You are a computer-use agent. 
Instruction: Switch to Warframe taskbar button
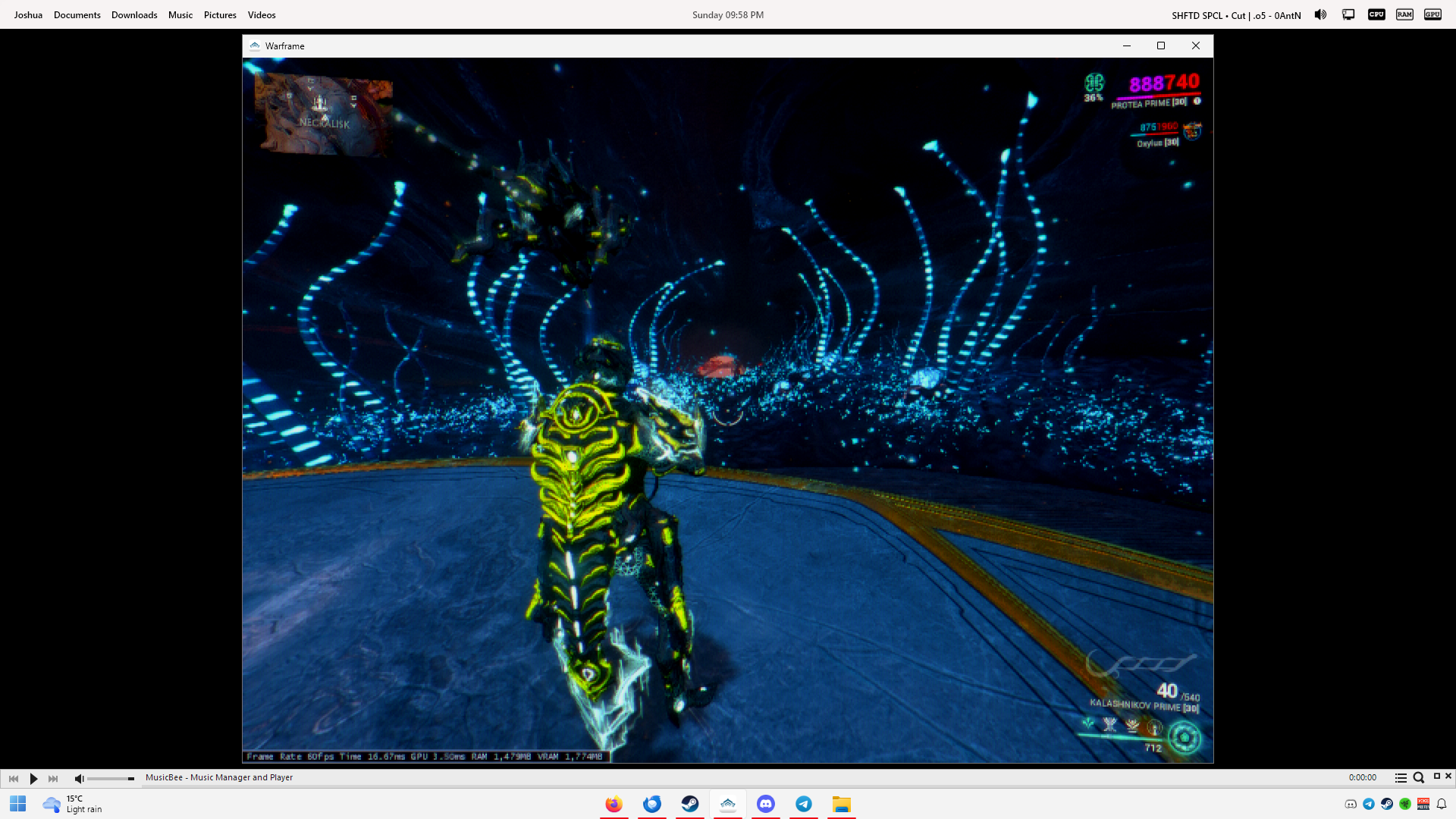(728, 804)
